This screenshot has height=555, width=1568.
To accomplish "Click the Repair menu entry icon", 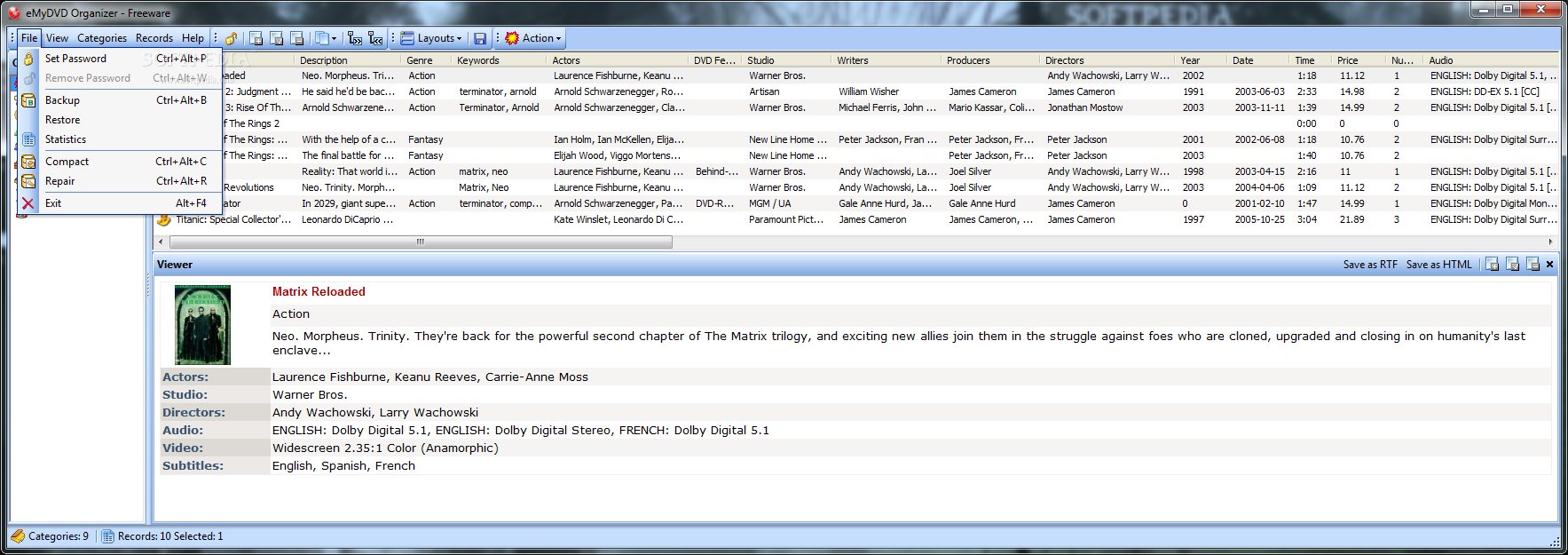I will (28, 181).
